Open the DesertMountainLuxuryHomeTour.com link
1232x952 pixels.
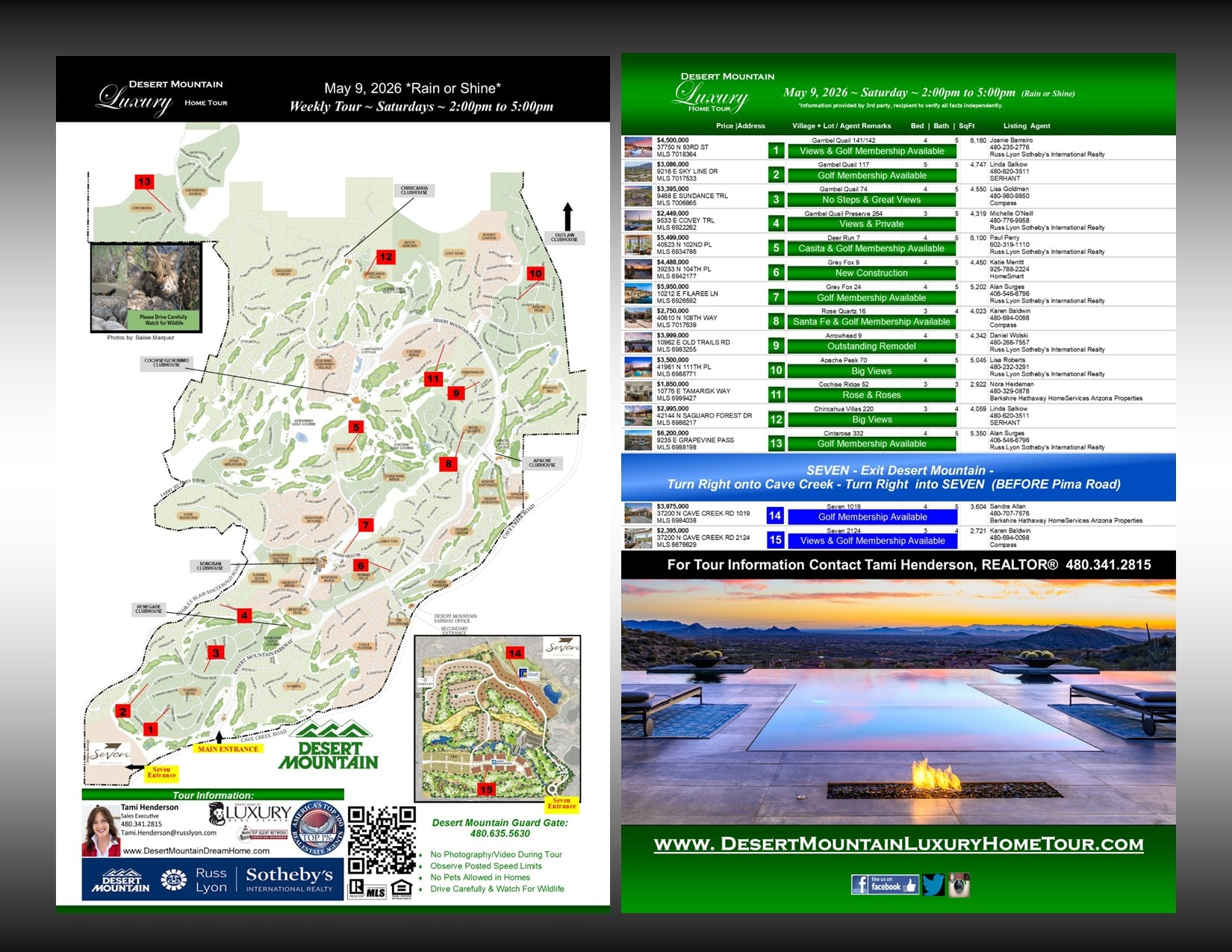point(898,844)
